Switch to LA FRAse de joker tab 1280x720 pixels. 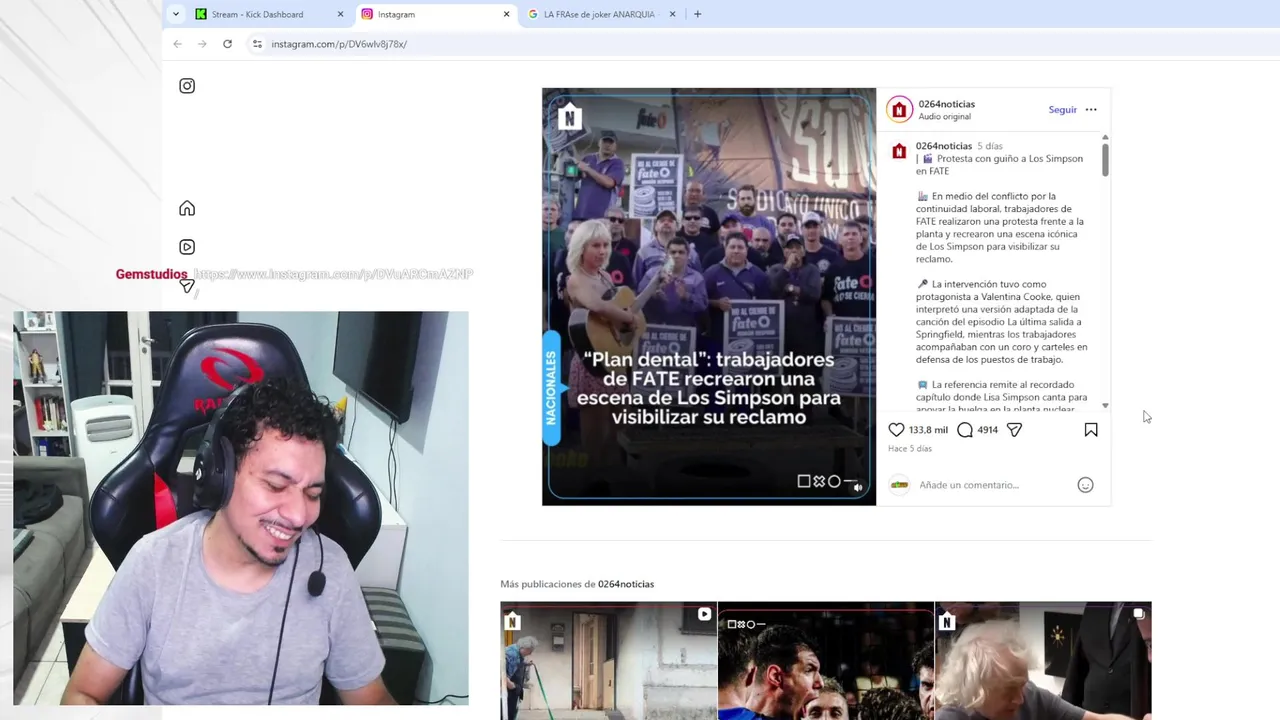[602, 14]
